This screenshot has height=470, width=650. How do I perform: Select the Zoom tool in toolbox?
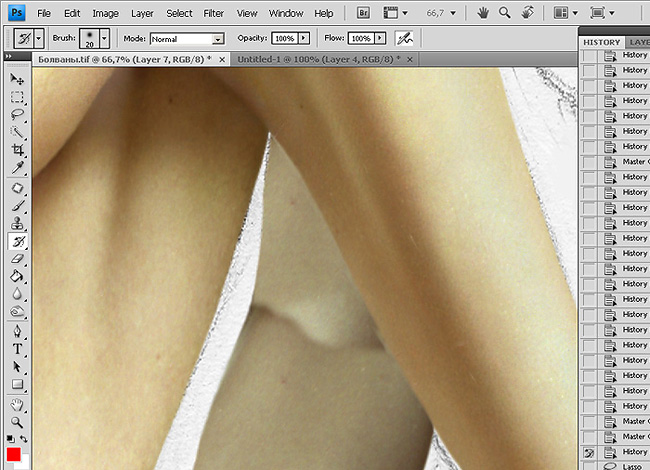tap(17, 422)
